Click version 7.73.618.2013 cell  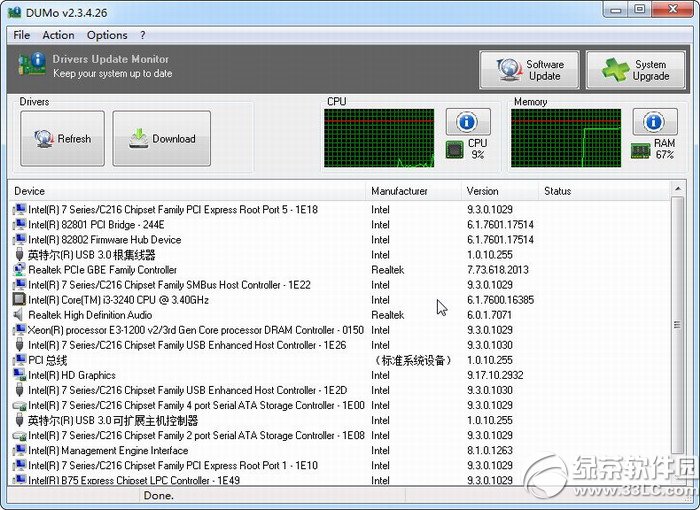tap(498, 270)
